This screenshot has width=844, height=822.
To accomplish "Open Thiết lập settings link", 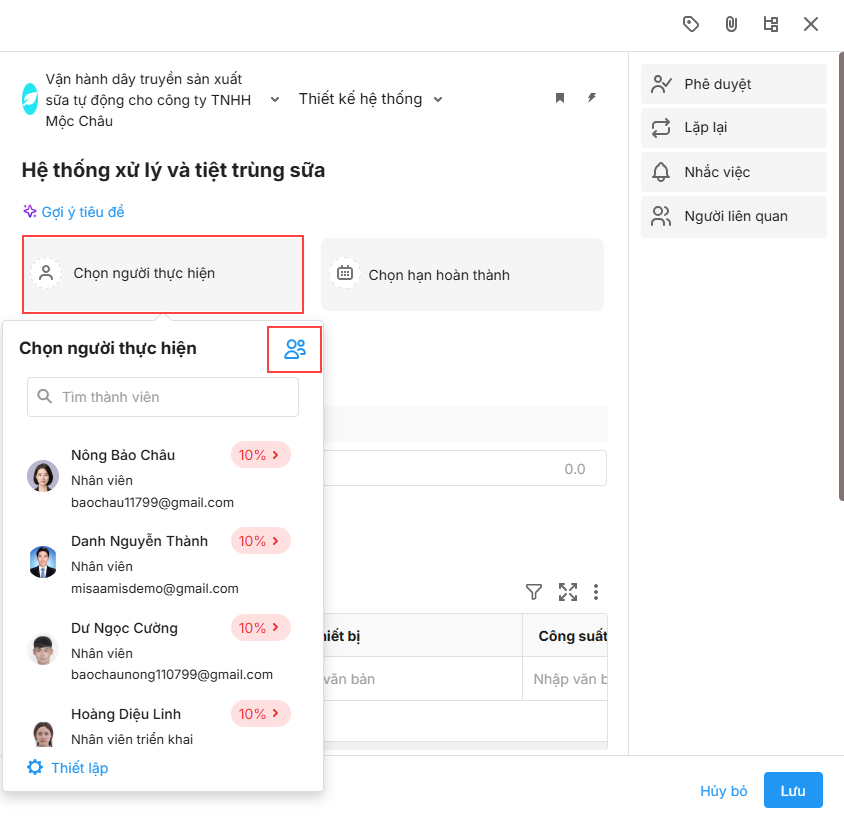I will pos(79,768).
